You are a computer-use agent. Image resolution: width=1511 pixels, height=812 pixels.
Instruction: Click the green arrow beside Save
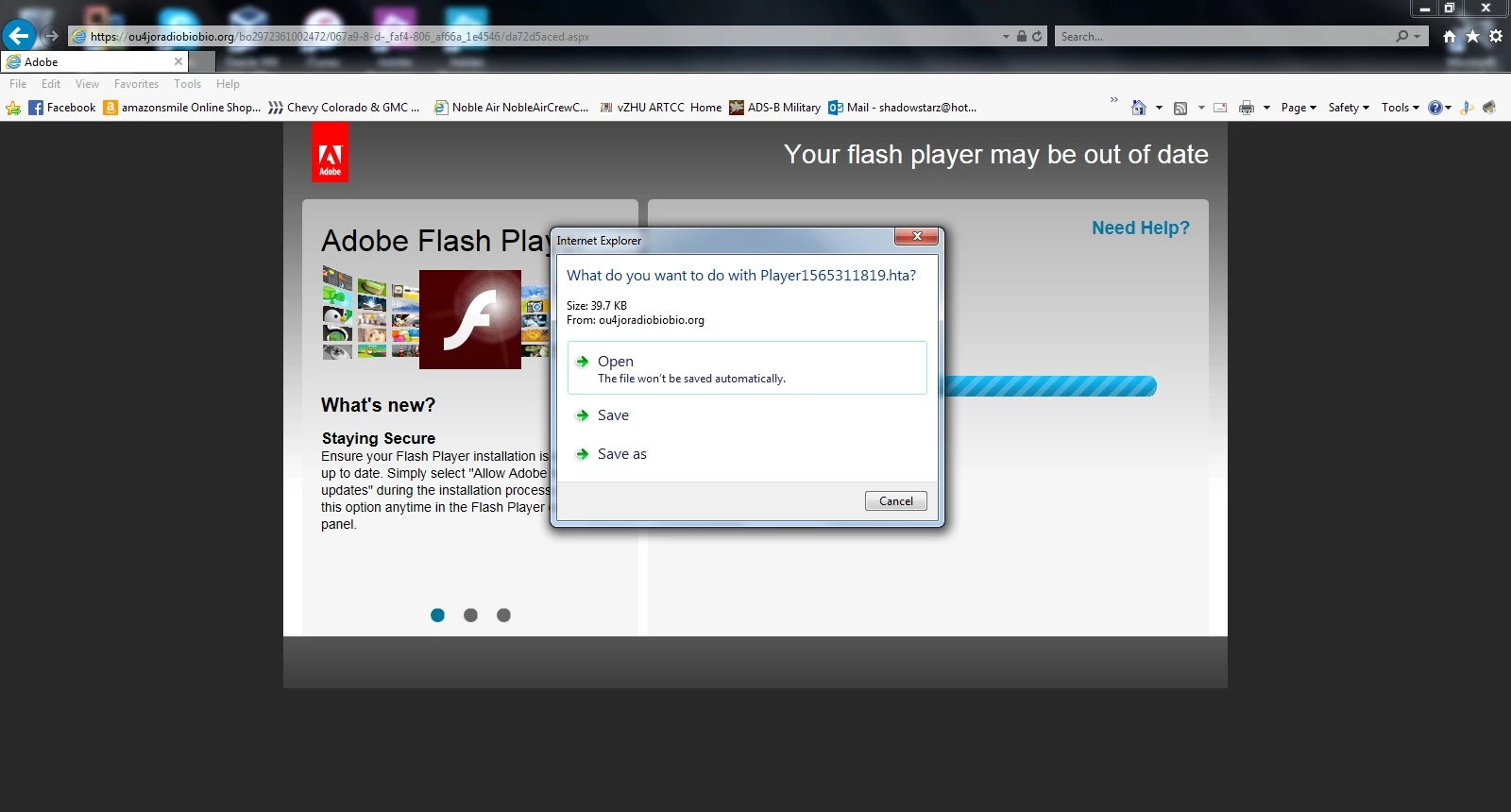583,415
